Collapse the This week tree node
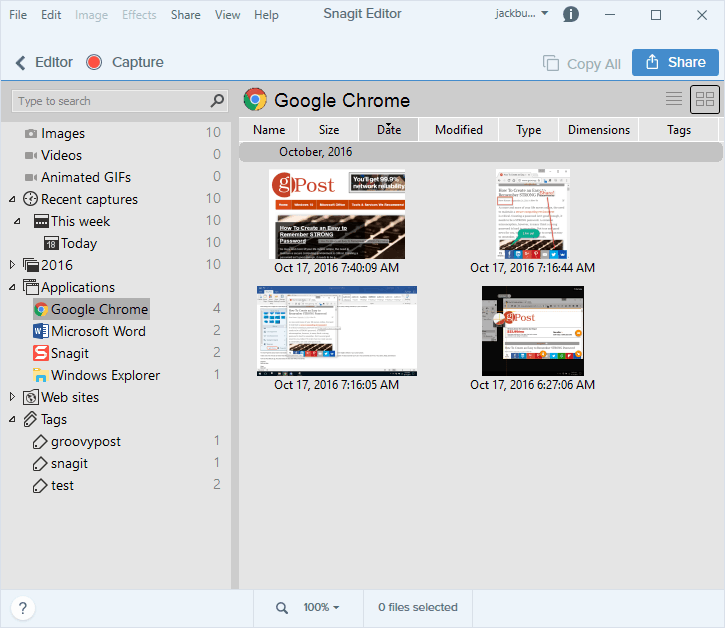The height and width of the screenshot is (628, 725). point(17,222)
